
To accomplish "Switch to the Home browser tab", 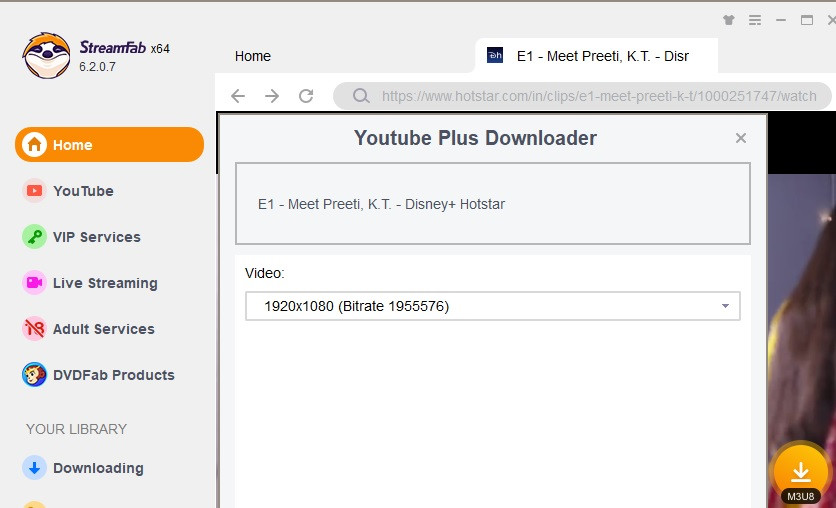I will 253,56.
